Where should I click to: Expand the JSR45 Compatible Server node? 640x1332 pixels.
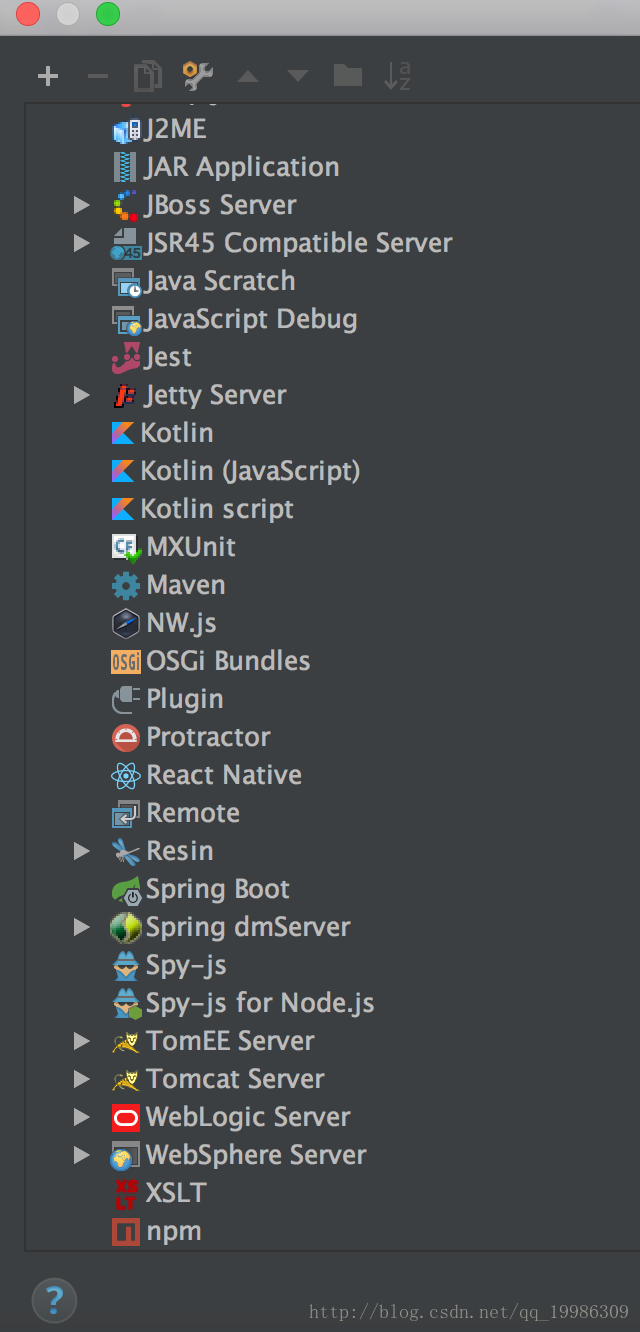tap(82, 243)
